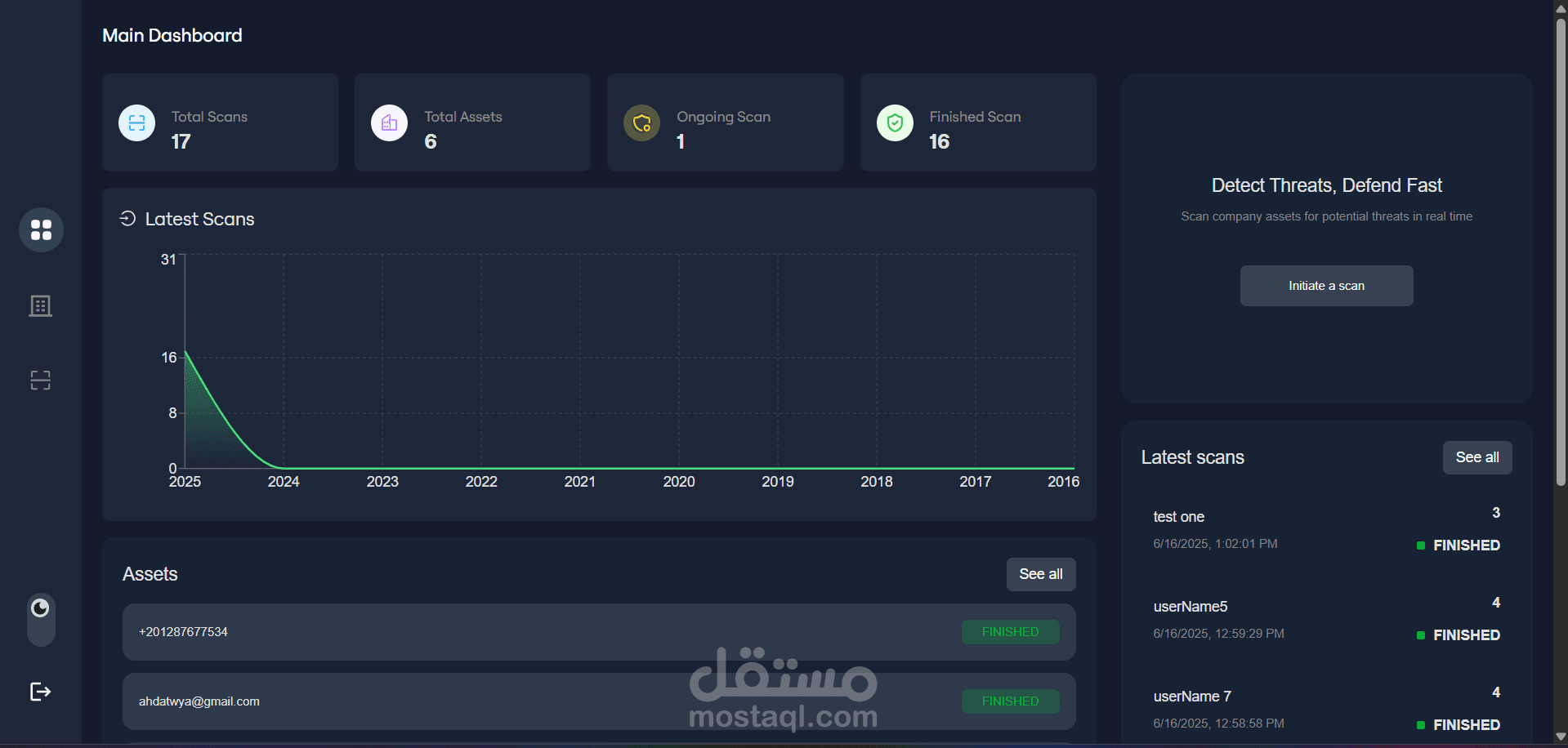Screen dimensions: 1568x748
Task: Select the assets building icon in sidebar
Action: click(40, 305)
